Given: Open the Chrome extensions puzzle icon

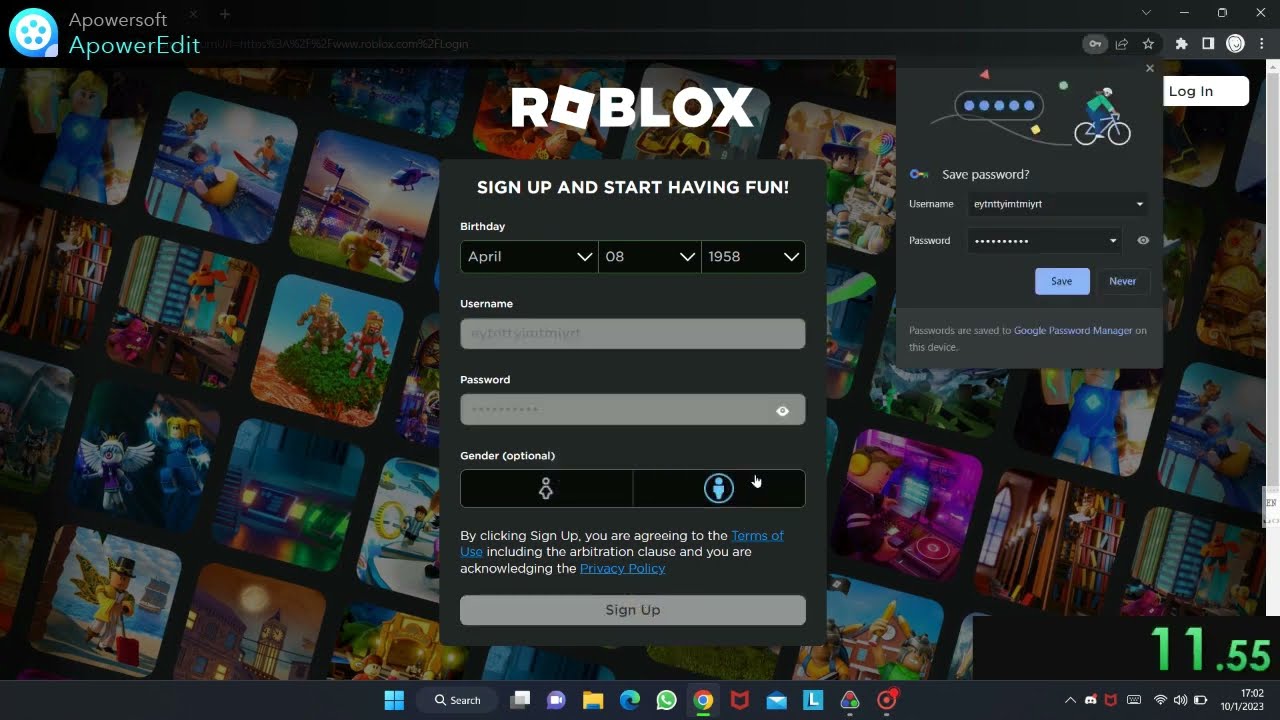Looking at the screenshot, I should pyautogui.click(x=1182, y=44).
